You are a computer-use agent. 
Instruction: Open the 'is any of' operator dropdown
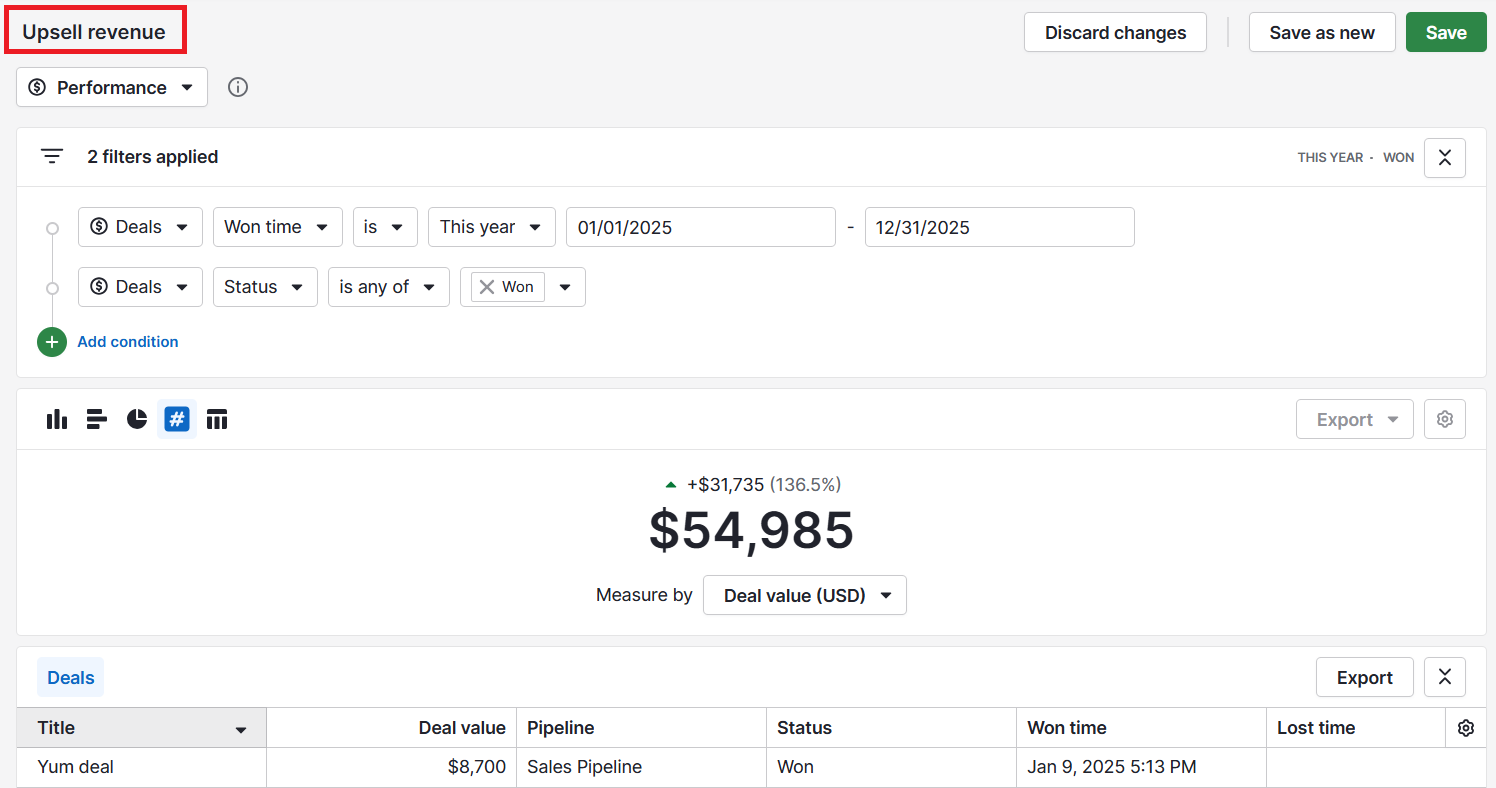click(389, 287)
